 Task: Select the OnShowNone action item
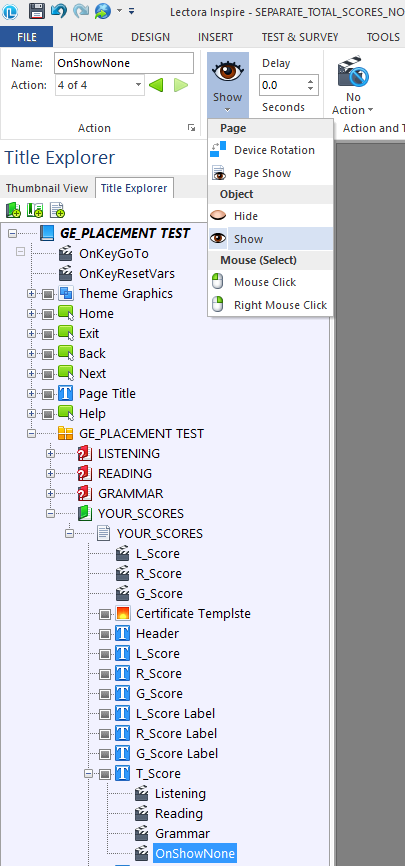195,853
